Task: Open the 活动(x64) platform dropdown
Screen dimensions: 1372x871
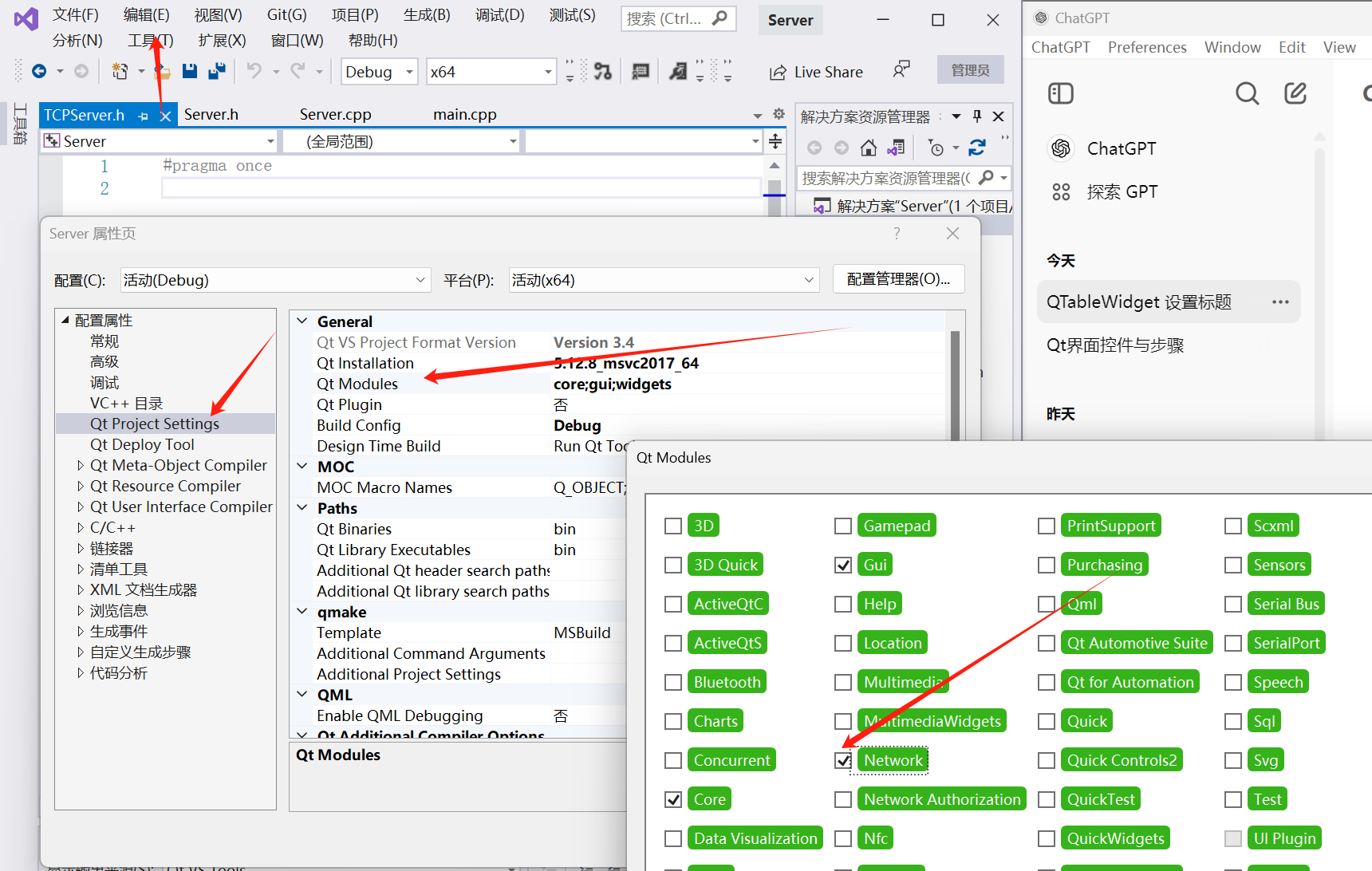Action: [664, 280]
